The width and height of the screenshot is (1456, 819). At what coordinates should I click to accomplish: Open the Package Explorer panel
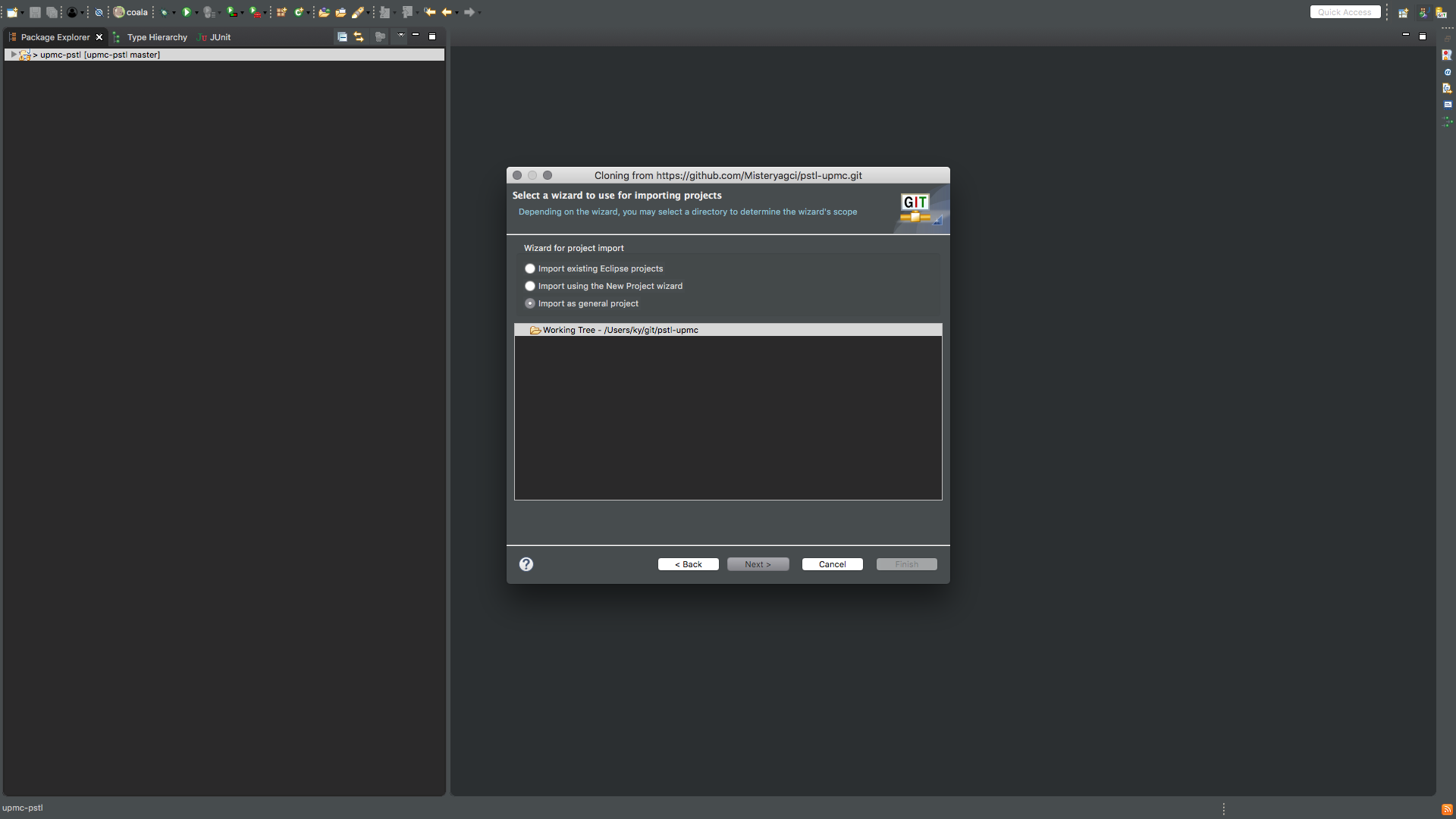click(56, 37)
